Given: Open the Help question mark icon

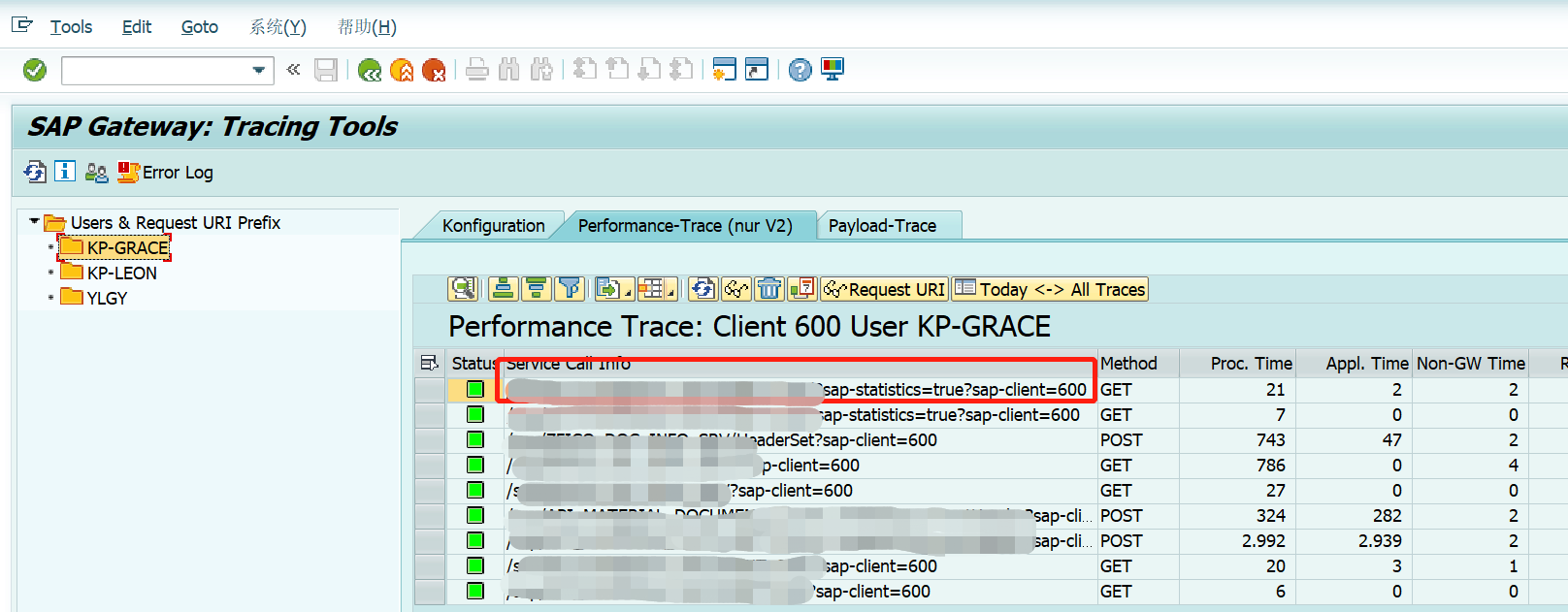Looking at the screenshot, I should tap(800, 70).
